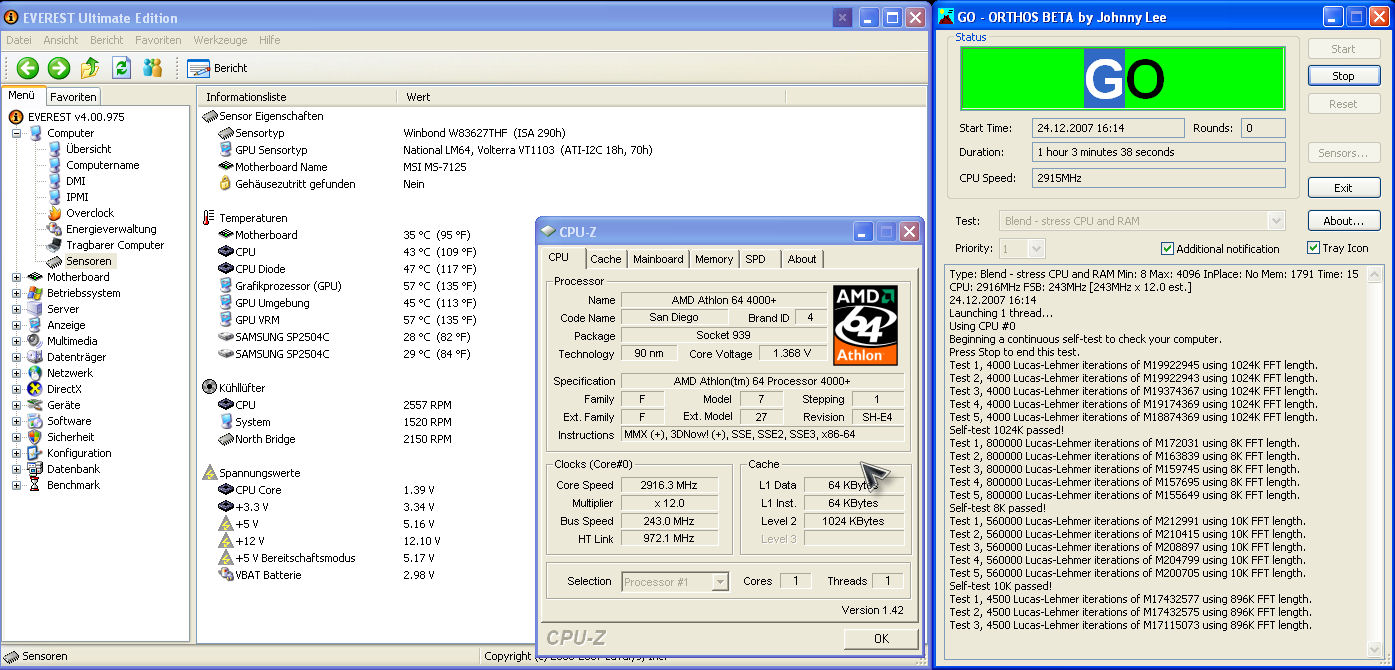Open the Werkzeuge menu
The width and height of the screenshot is (1395, 670).
220,40
